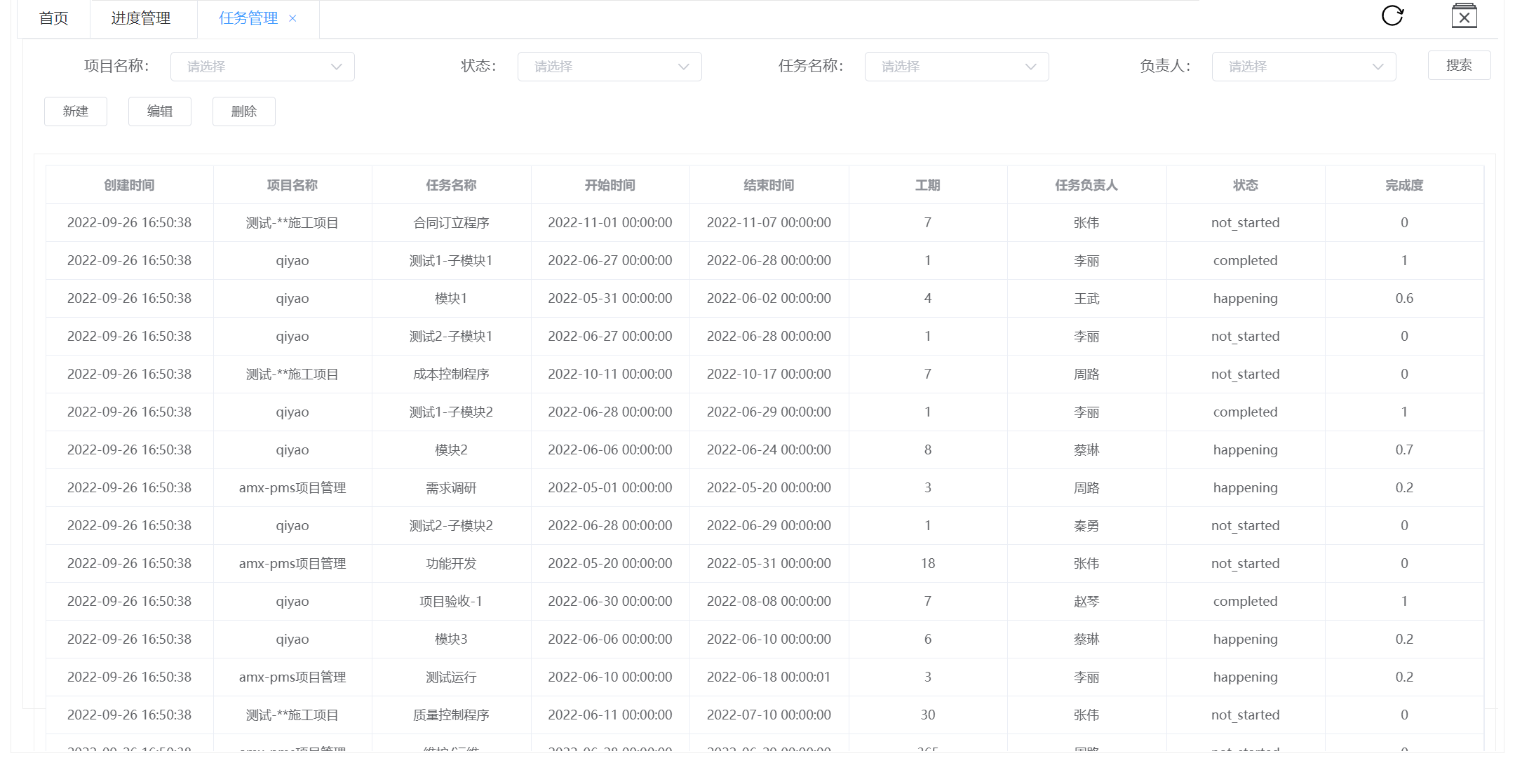
Task: Select the 合同订立程序 task row
Action: (451, 223)
